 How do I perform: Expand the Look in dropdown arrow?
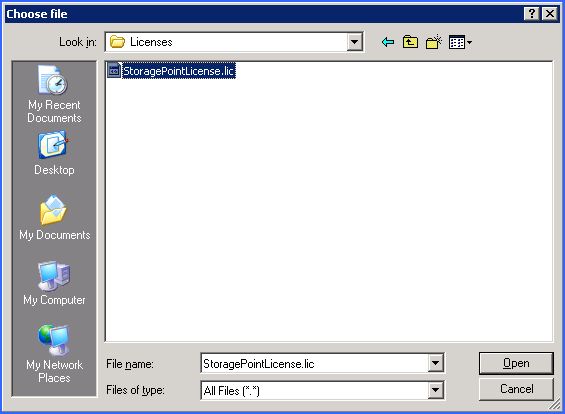pos(355,42)
